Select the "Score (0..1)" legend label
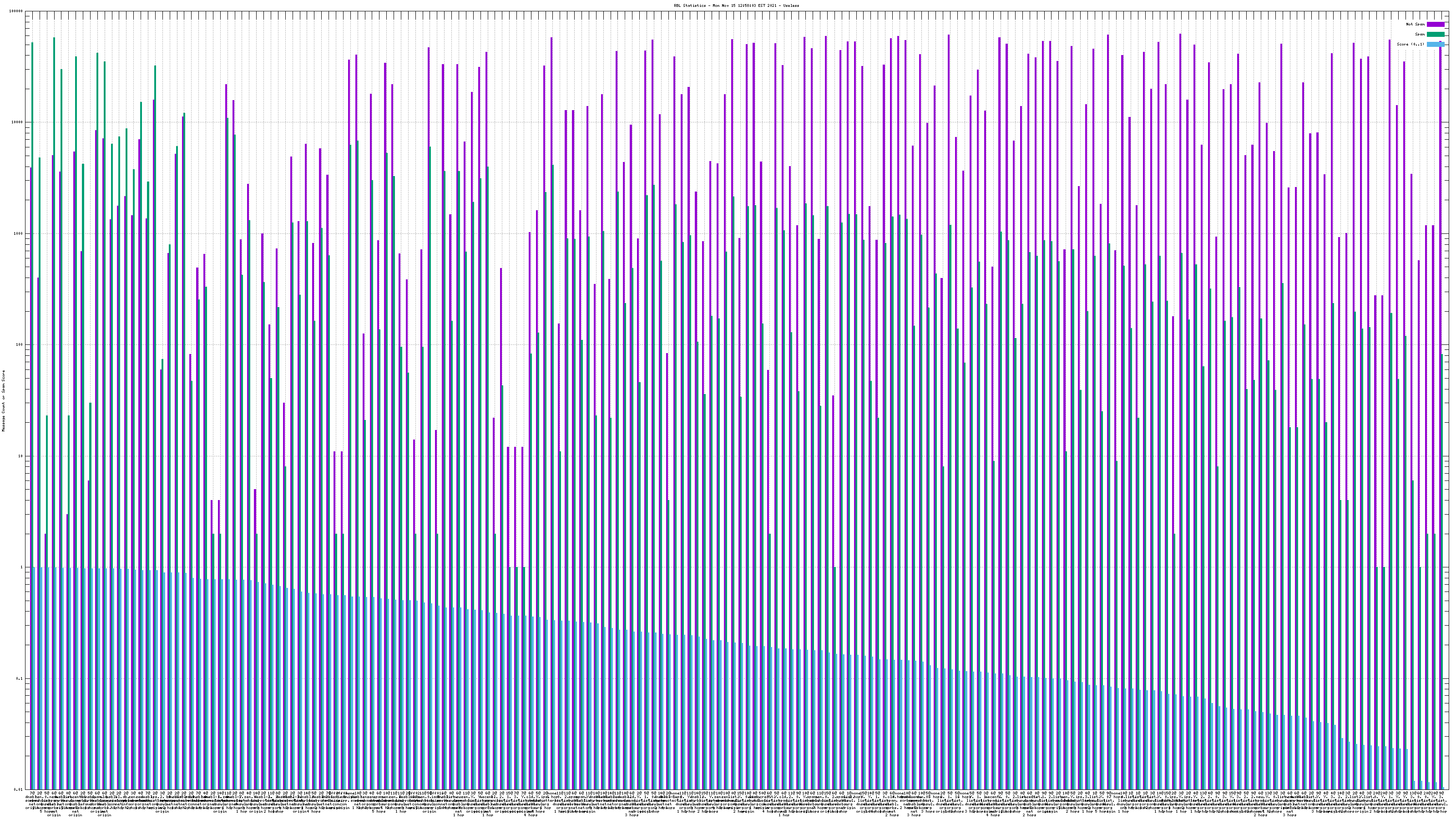 (x=1410, y=44)
